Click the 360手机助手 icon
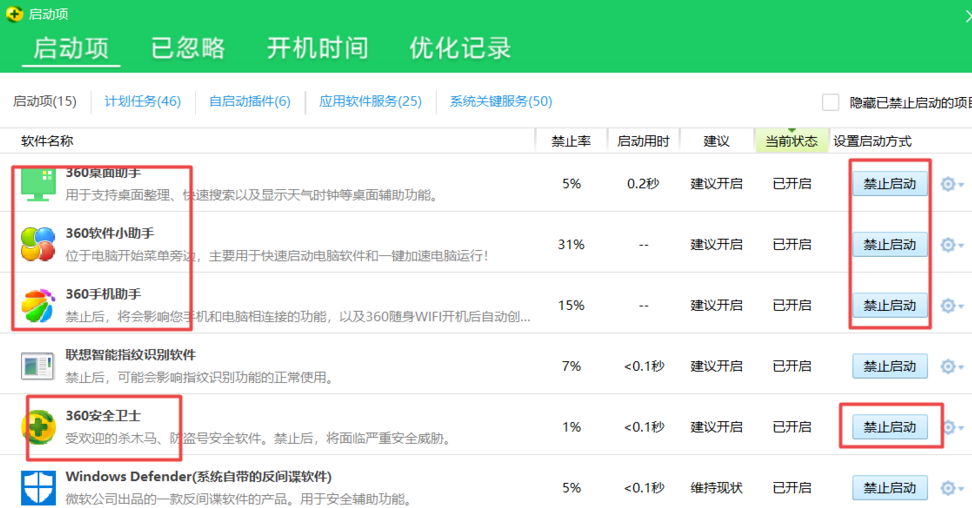 (x=38, y=305)
